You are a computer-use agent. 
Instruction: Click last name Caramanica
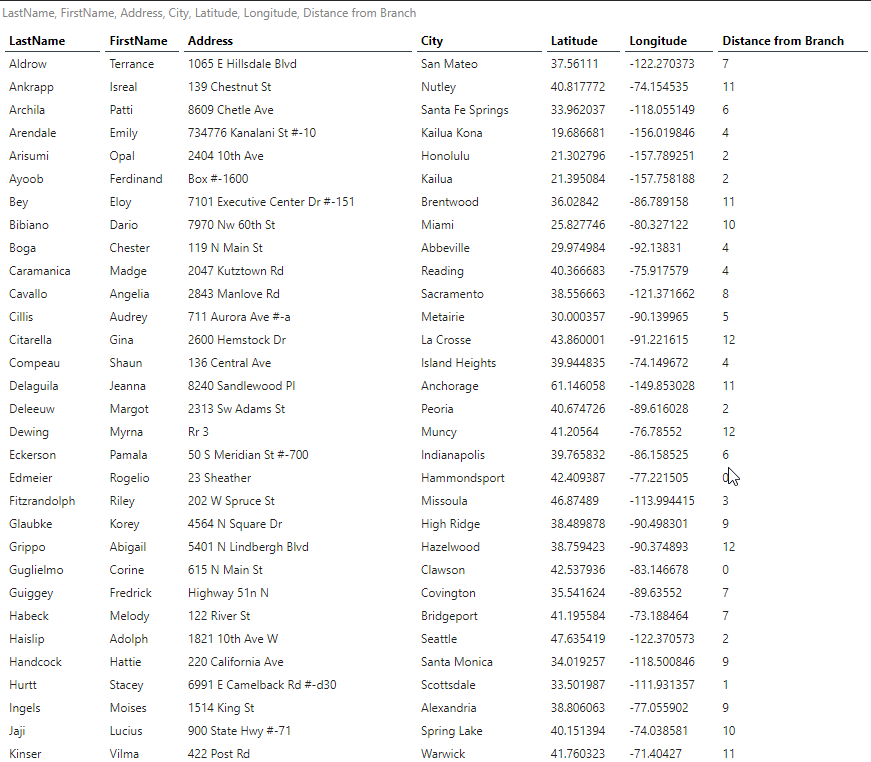point(39,271)
